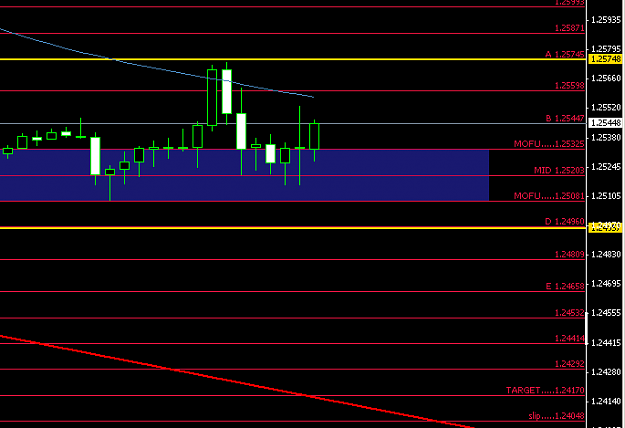The image size is (625, 428).
Task: Click price axis value 1.24830
Action: point(606,254)
